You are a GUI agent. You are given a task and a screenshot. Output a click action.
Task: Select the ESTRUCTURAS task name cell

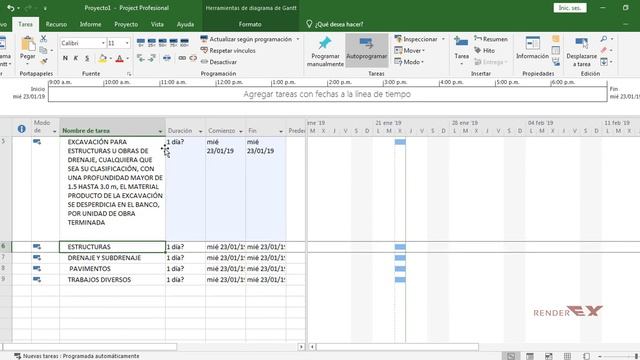(x=113, y=247)
